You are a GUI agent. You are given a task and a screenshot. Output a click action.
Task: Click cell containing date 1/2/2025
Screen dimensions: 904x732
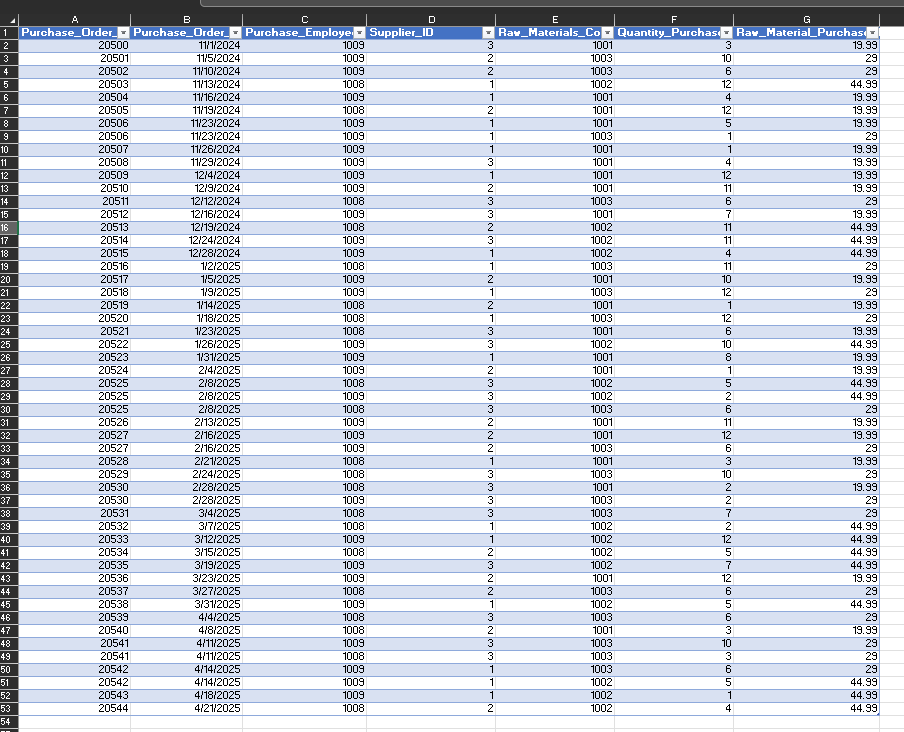(x=187, y=266)
